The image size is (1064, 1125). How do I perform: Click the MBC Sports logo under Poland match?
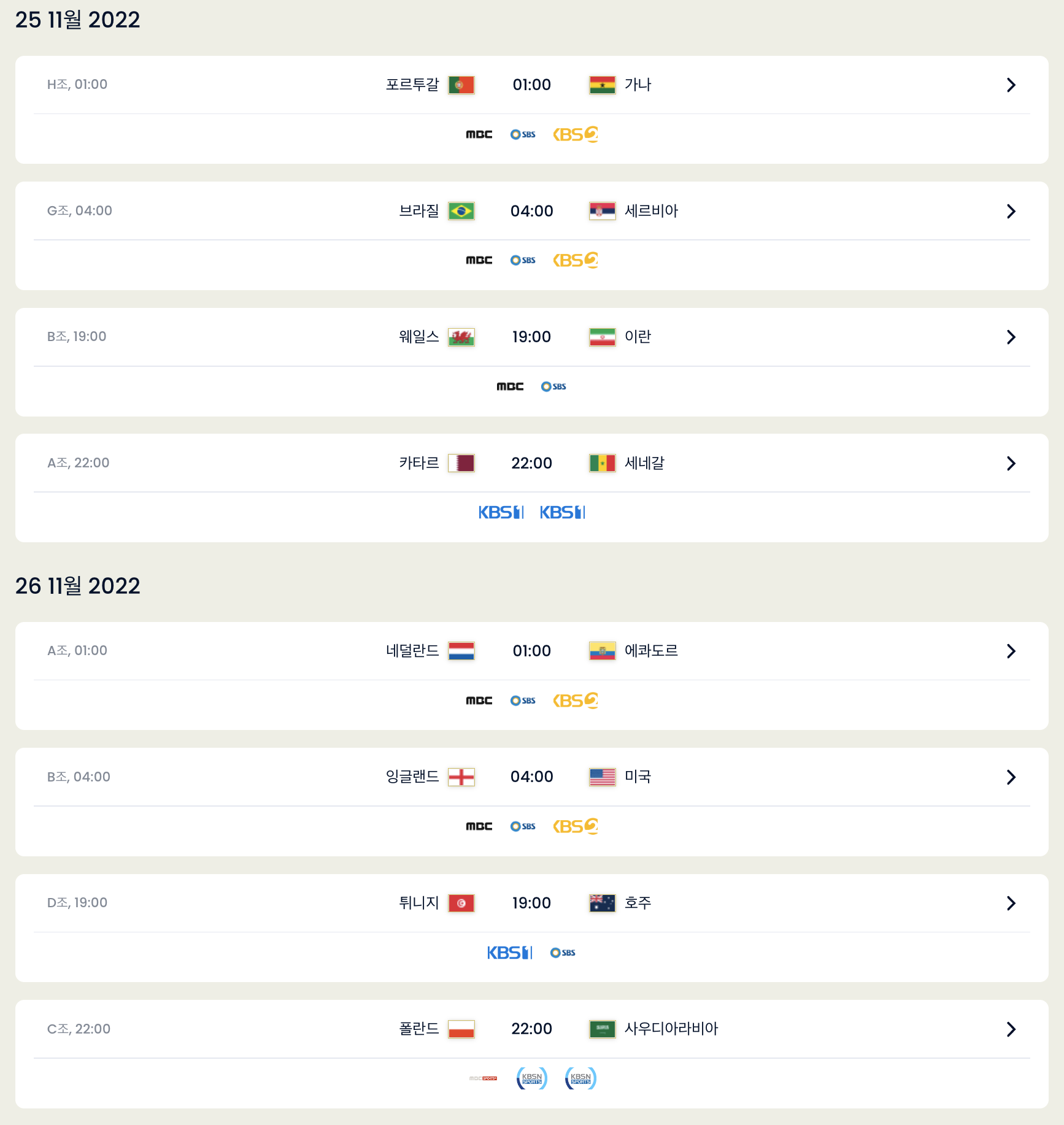click(x=483, y=1078)
